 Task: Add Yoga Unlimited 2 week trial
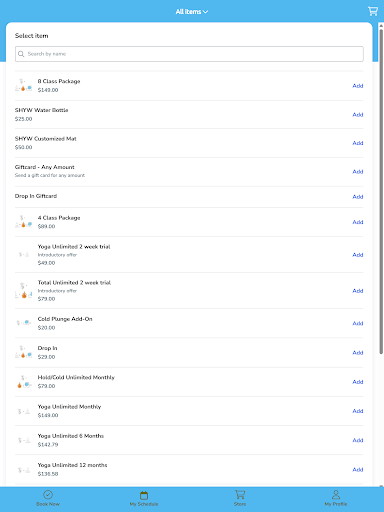358,255
